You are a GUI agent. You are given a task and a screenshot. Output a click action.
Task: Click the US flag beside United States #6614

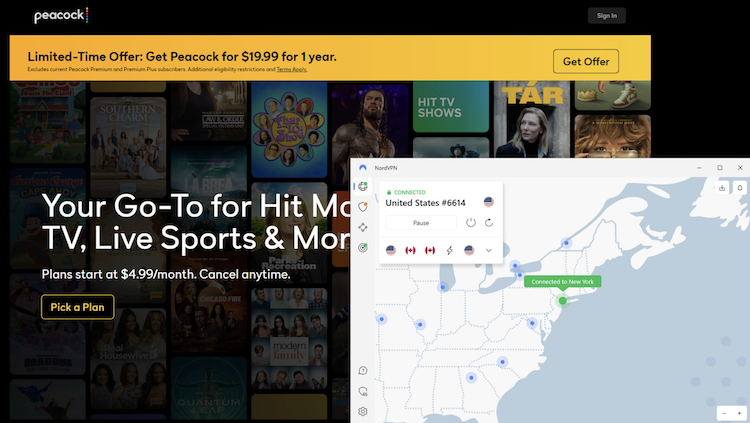coord(488,202)
